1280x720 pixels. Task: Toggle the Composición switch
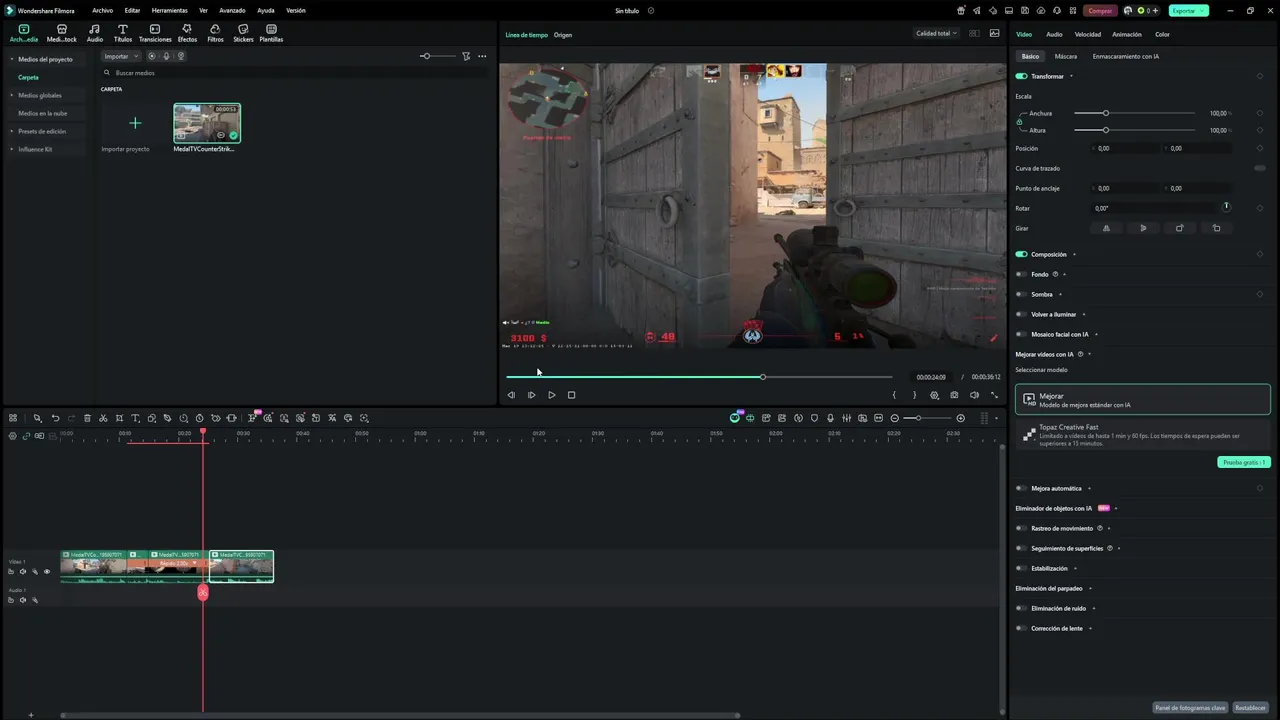click(1021, 254)
